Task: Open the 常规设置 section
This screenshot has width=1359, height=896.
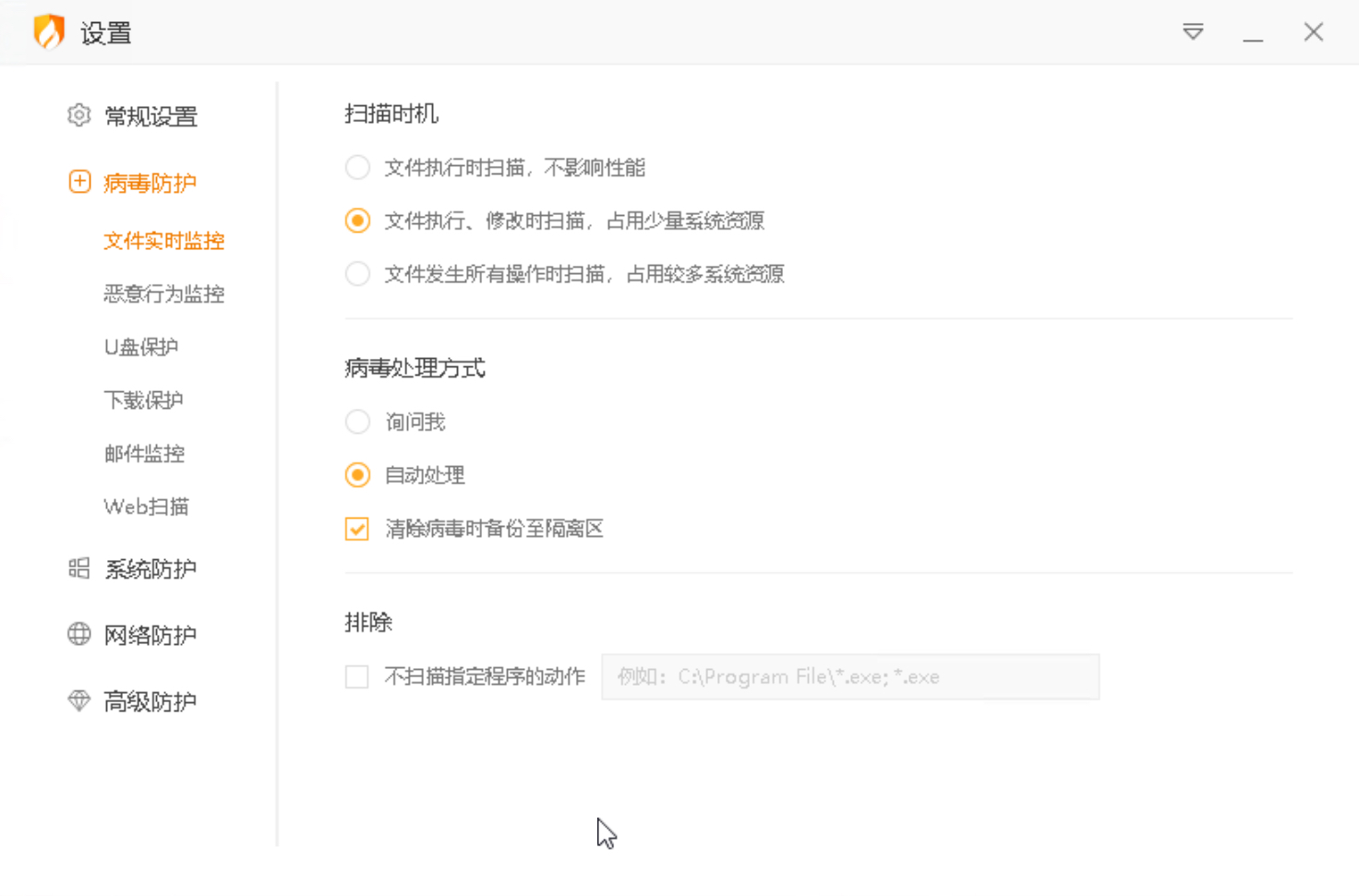Action: 150,116
